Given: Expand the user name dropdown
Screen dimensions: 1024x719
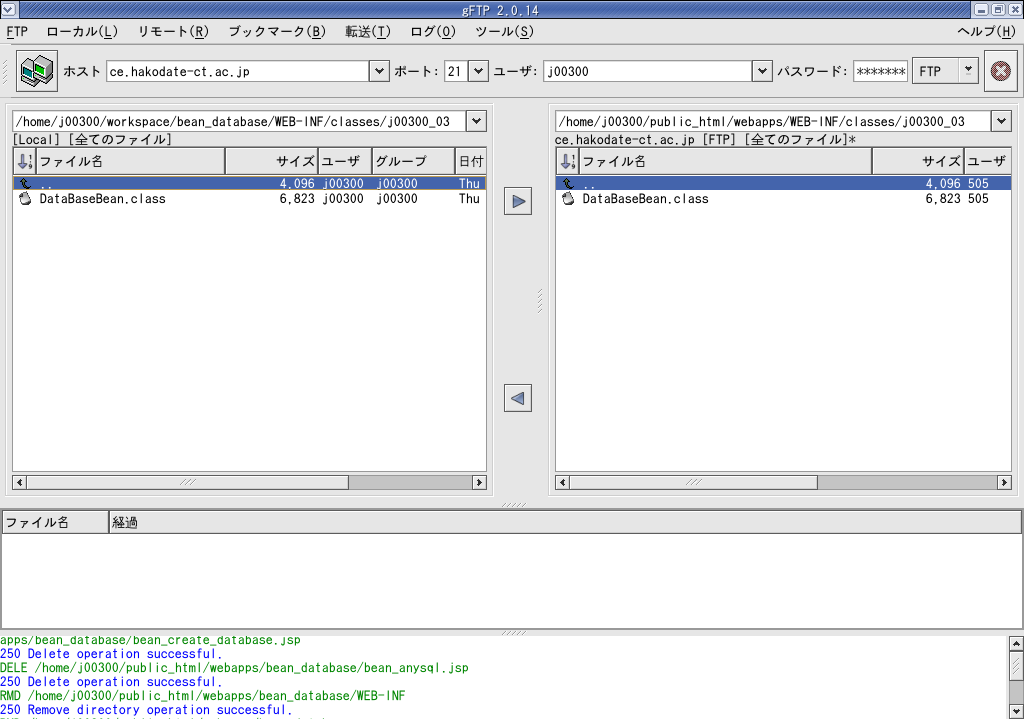Looking at the screenshot, I should [x=761, y=71].
